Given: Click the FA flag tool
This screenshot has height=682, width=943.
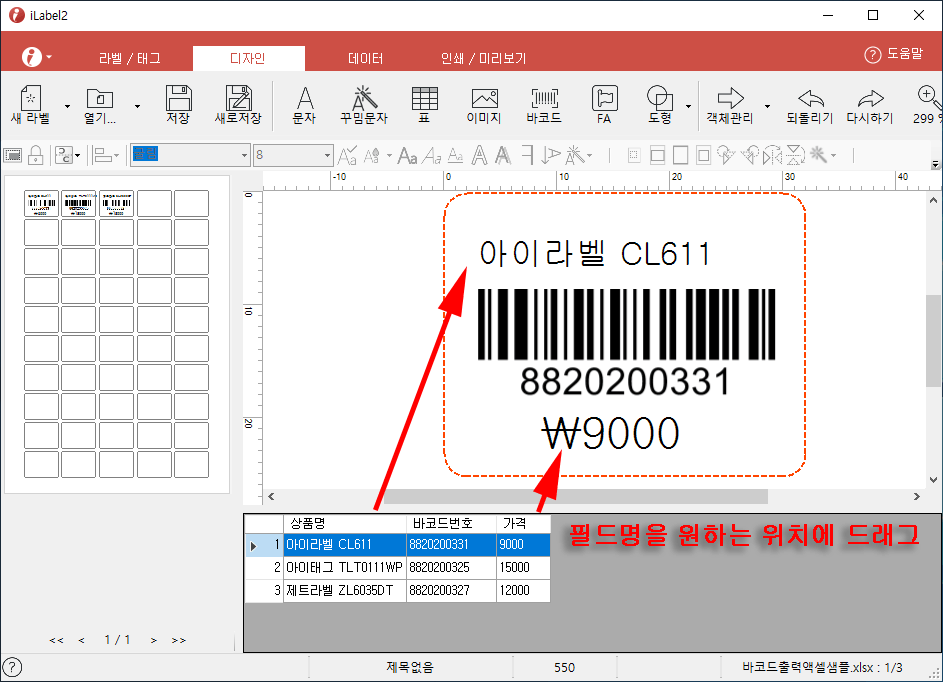Looking at the screenshot, I should [604, 105].
